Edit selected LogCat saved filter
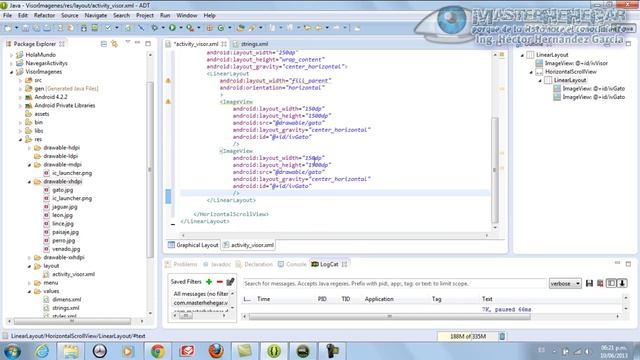640x360 pixels. pos(230,282)
